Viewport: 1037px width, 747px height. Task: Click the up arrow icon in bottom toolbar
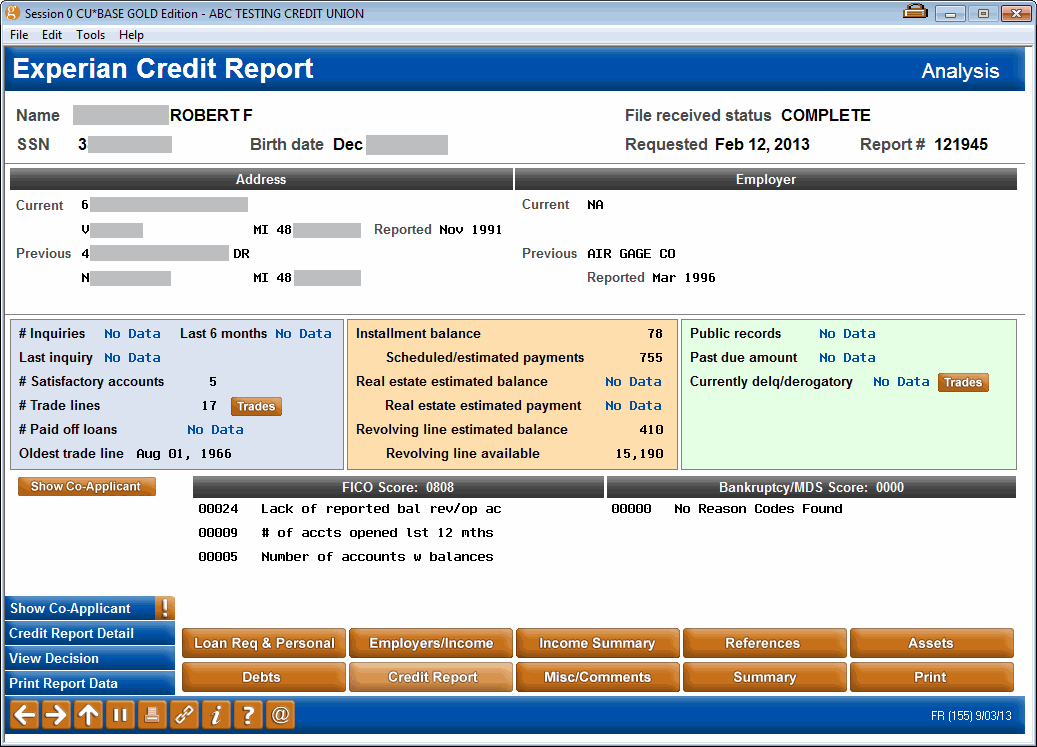point(88,715)
